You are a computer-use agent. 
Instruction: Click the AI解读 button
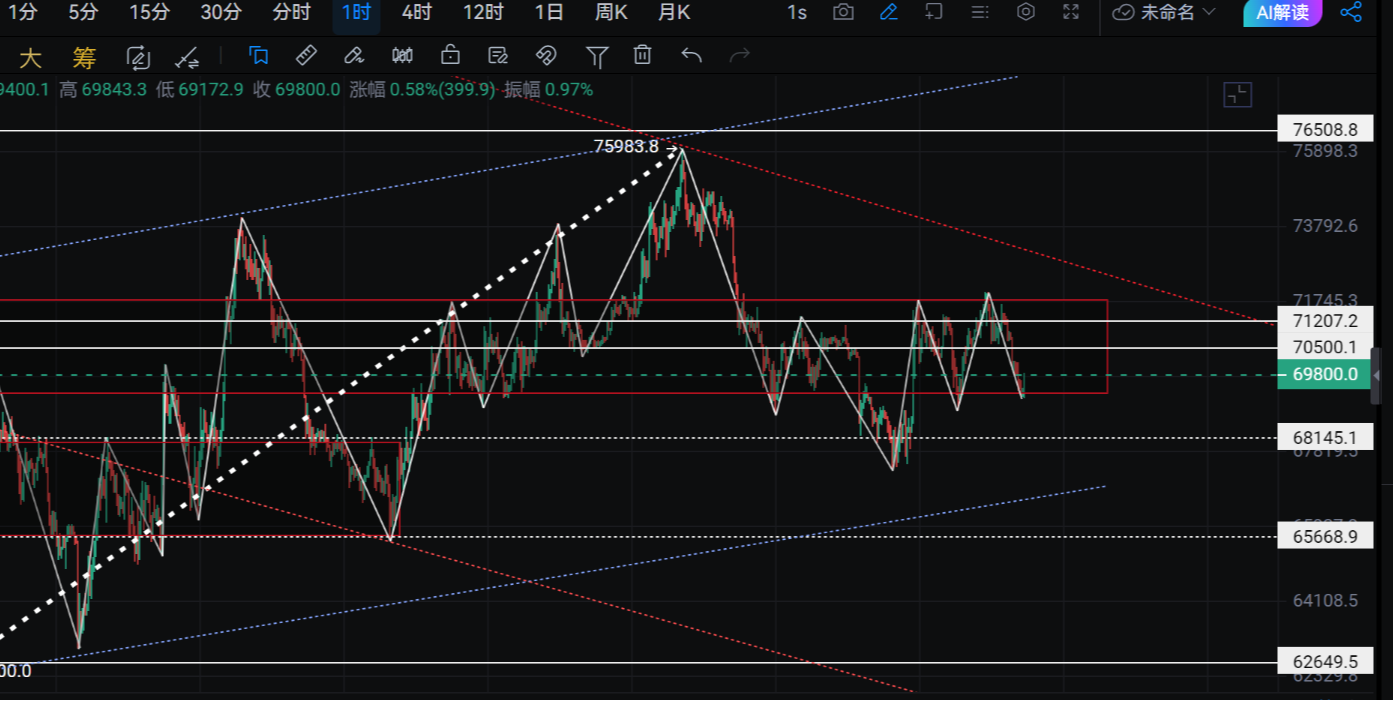(1282, 13)
